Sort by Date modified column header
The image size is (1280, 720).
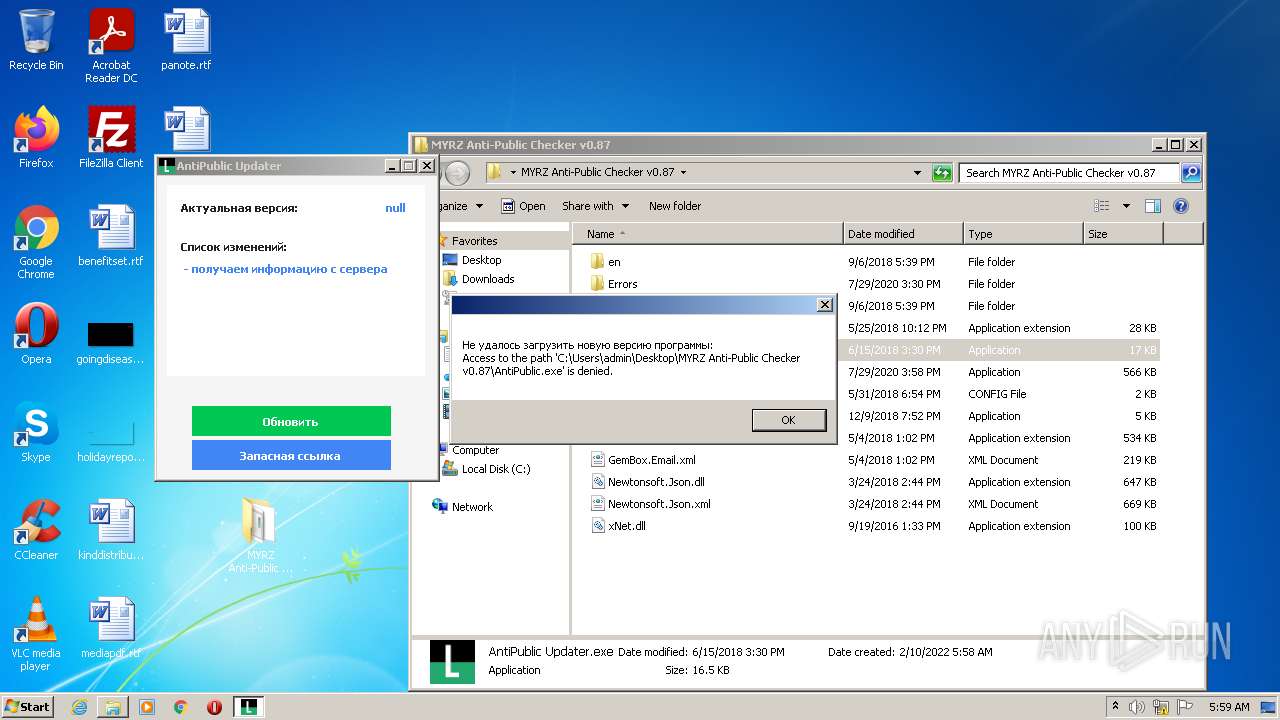pos(903,234)
